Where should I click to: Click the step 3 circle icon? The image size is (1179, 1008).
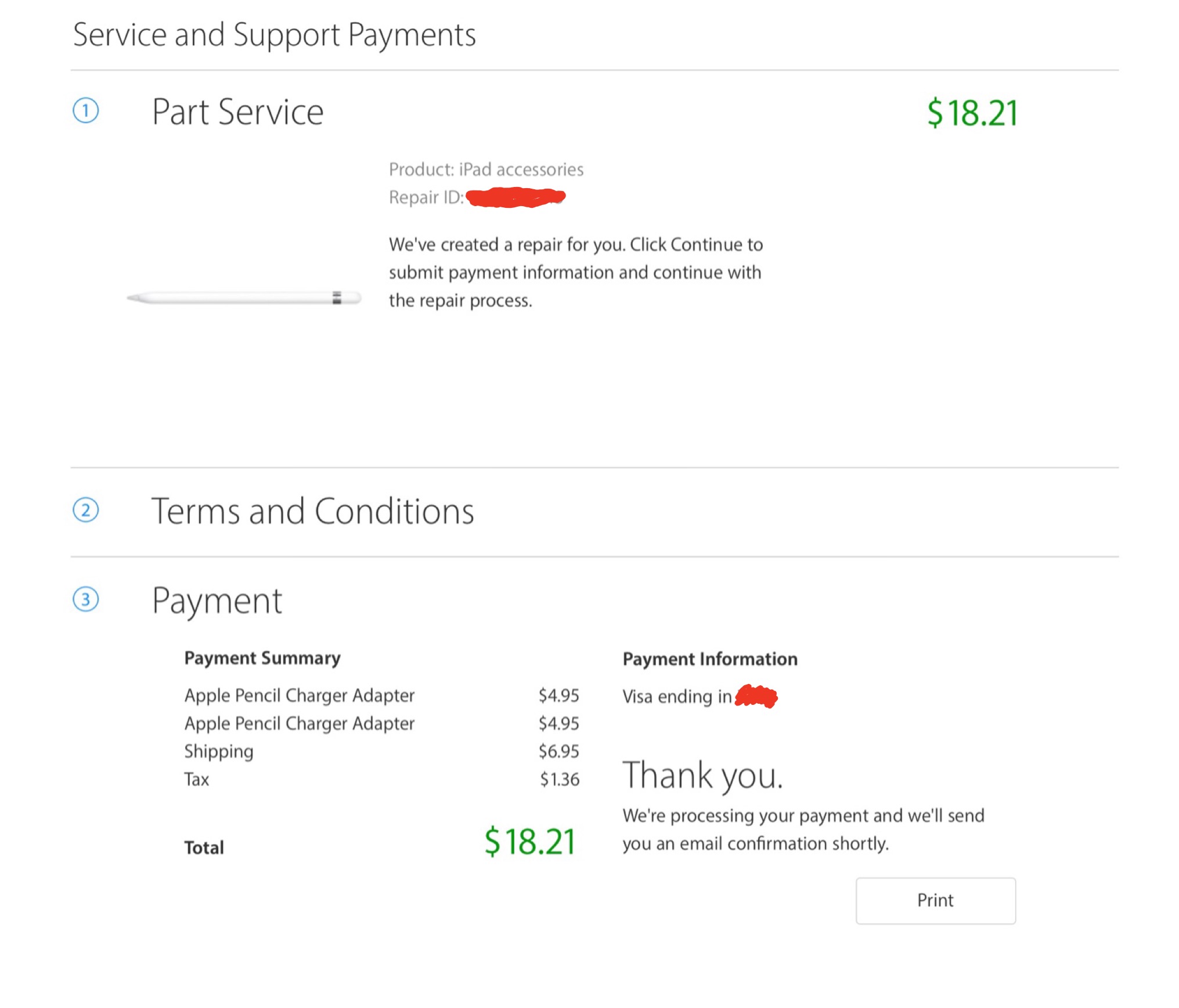85,599
